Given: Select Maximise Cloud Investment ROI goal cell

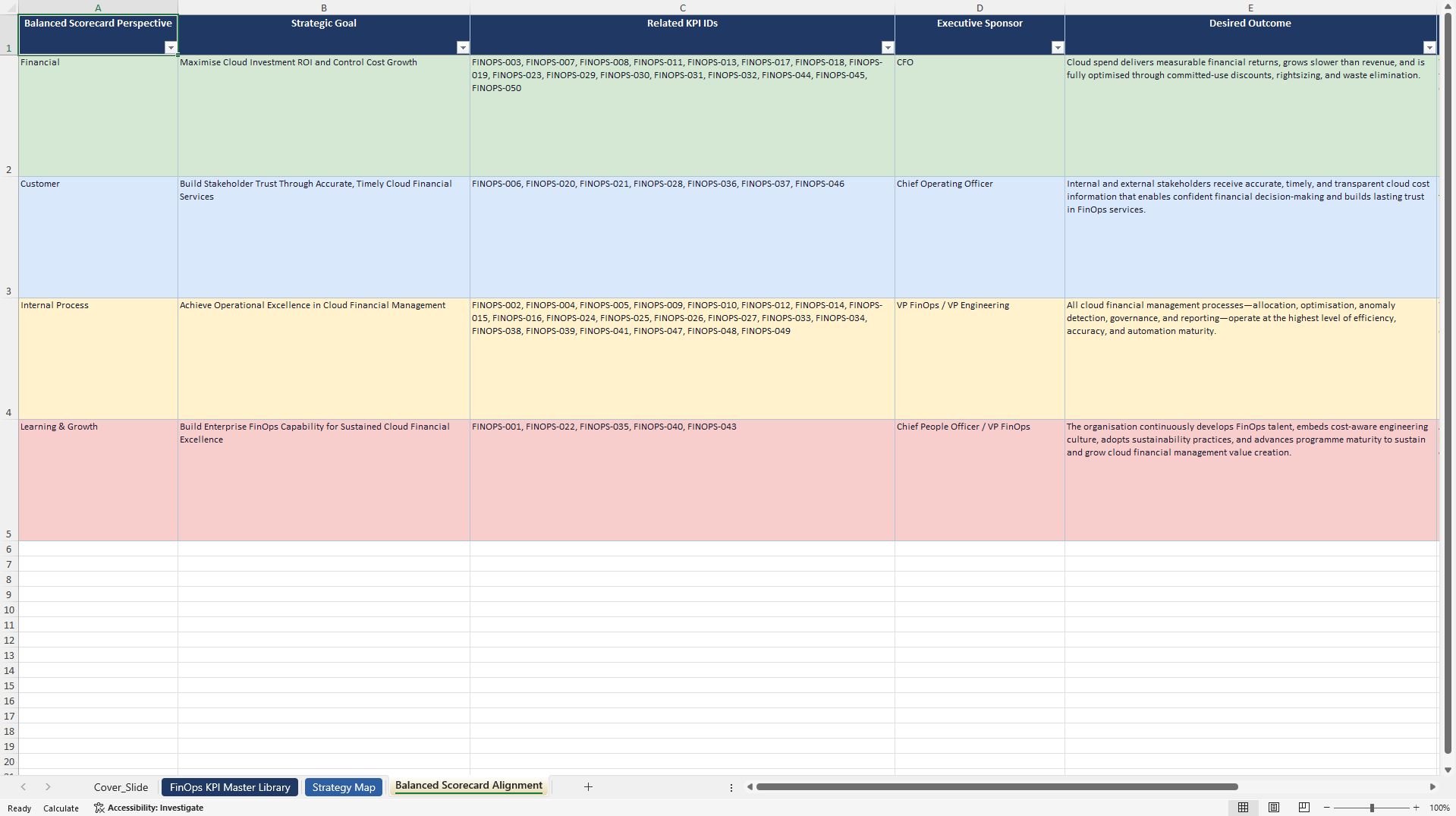Looking at the screenshot, I should [324, 116].
